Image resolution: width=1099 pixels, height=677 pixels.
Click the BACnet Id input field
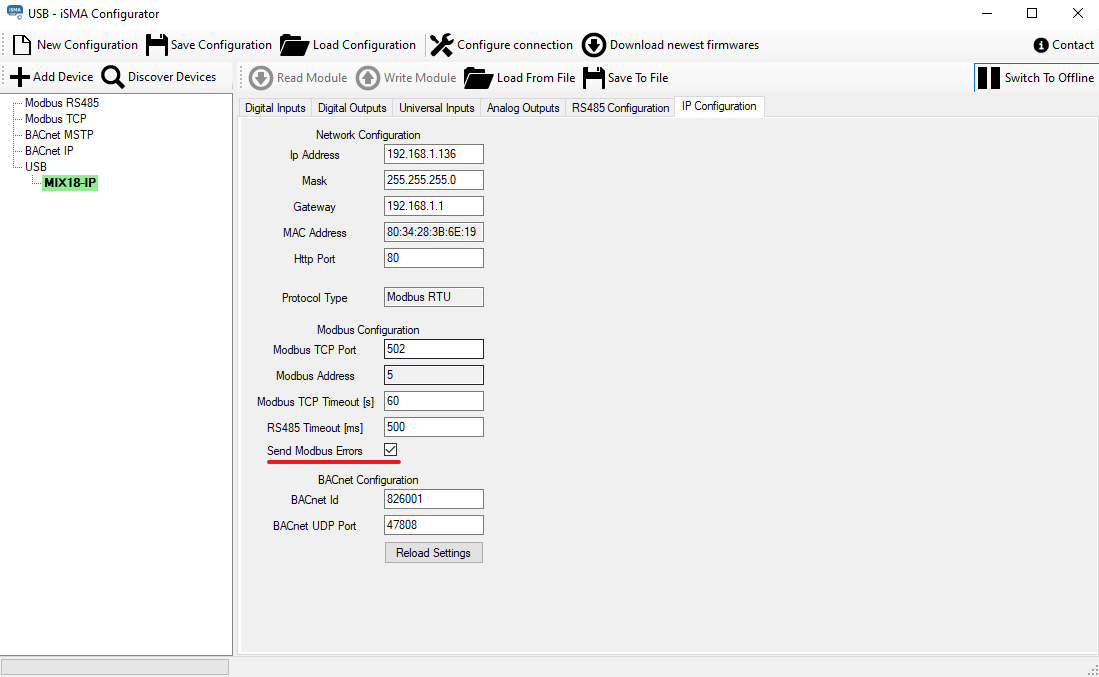click(x=433, y=499)
